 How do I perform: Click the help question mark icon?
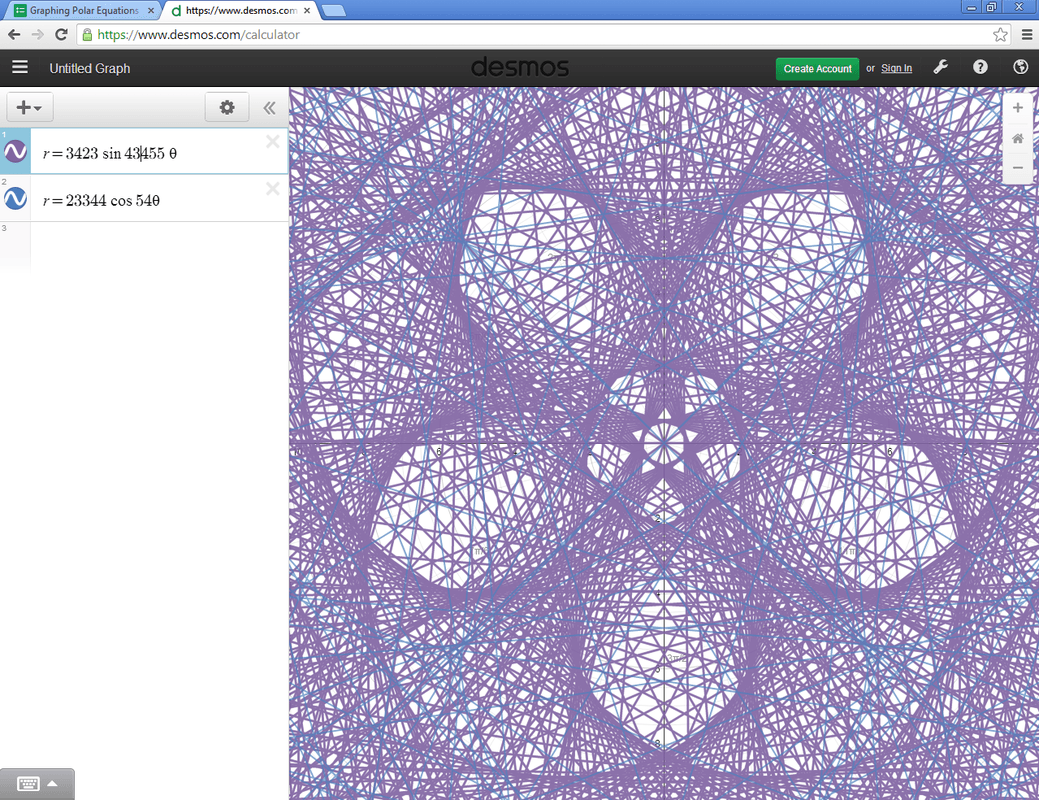tap(980, 67)
